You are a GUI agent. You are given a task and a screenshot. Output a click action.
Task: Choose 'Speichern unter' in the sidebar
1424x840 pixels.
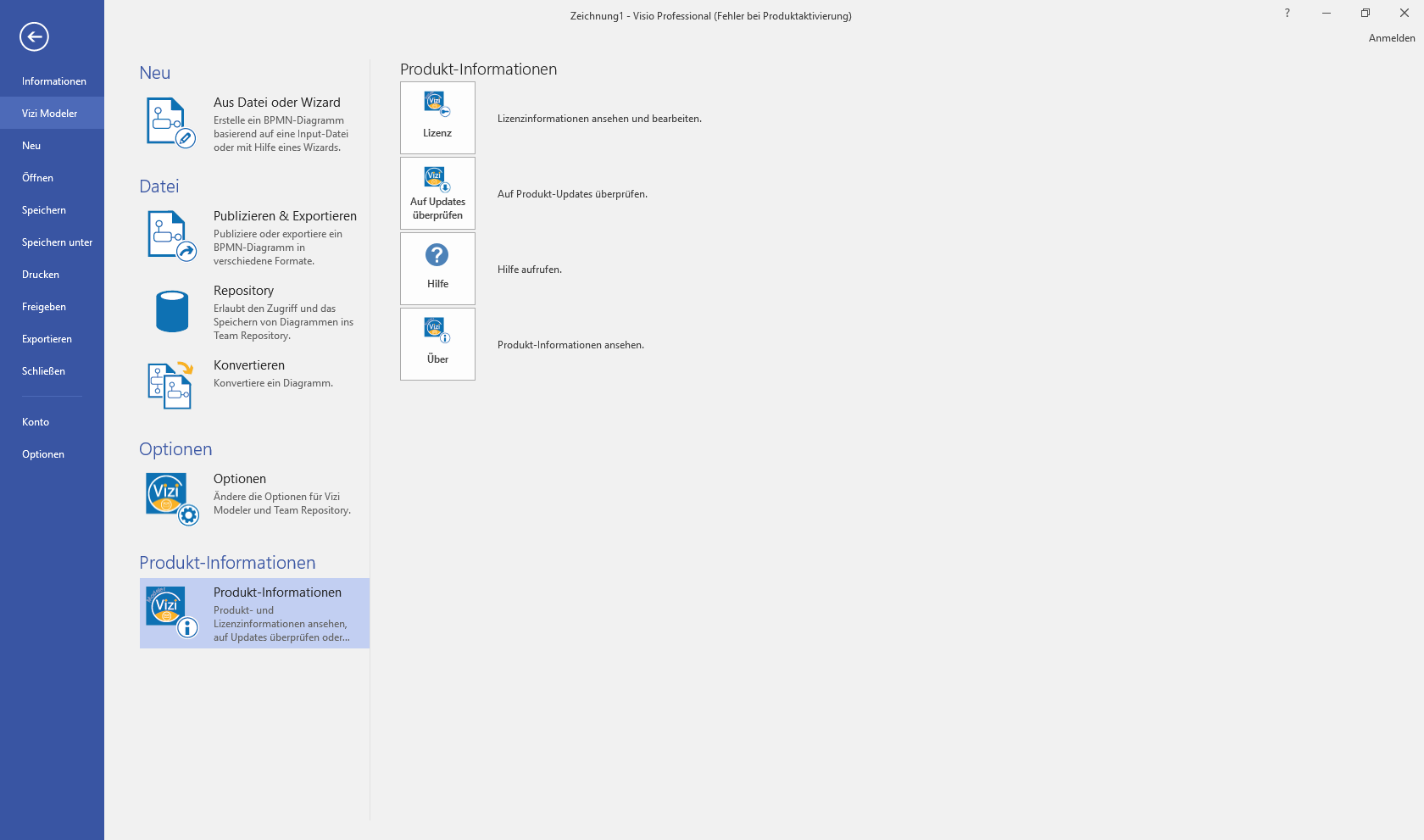52,242
